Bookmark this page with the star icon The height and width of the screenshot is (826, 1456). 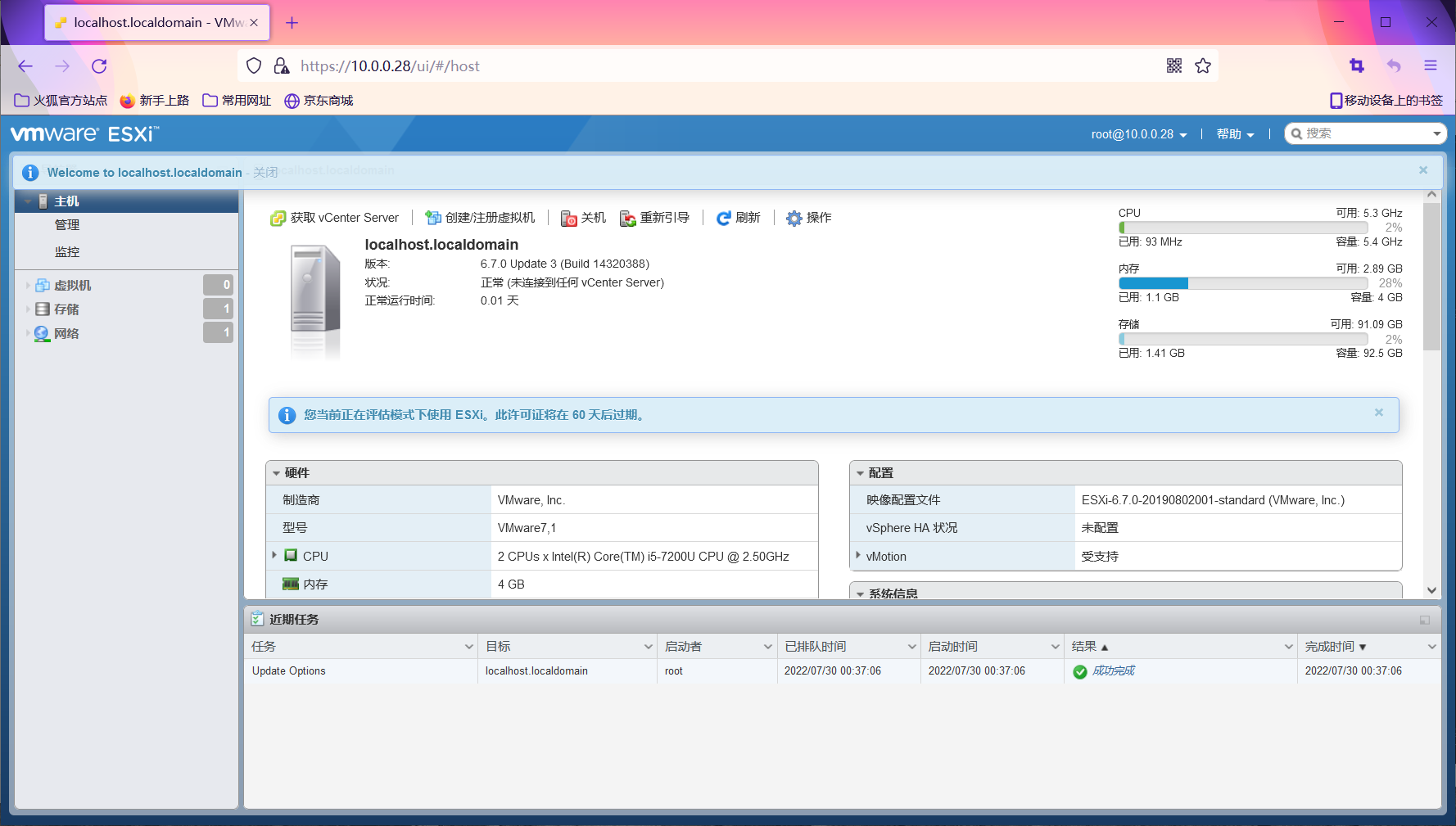click(1203, 65)
